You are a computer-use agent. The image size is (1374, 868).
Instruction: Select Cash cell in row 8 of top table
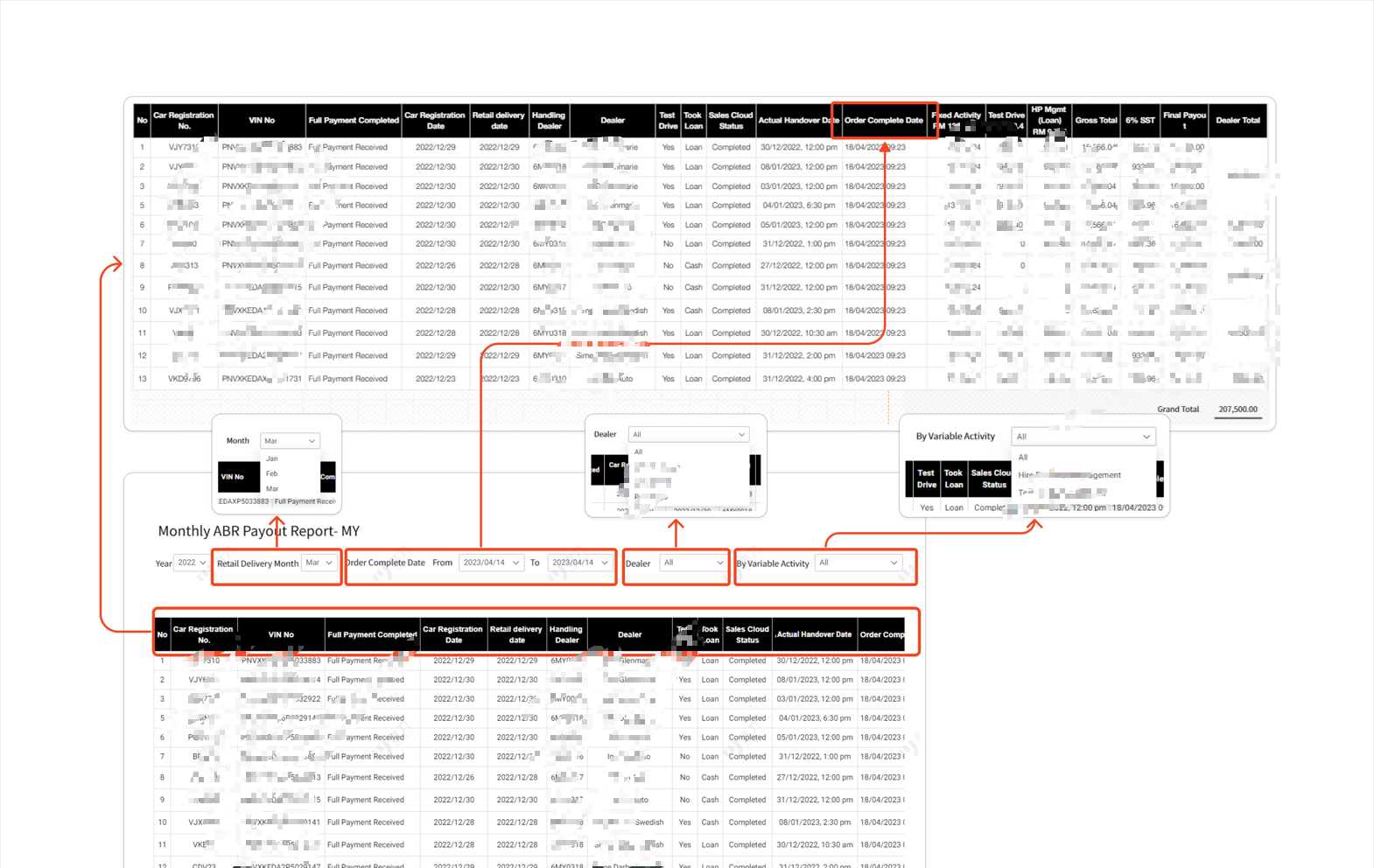(694, 266)
